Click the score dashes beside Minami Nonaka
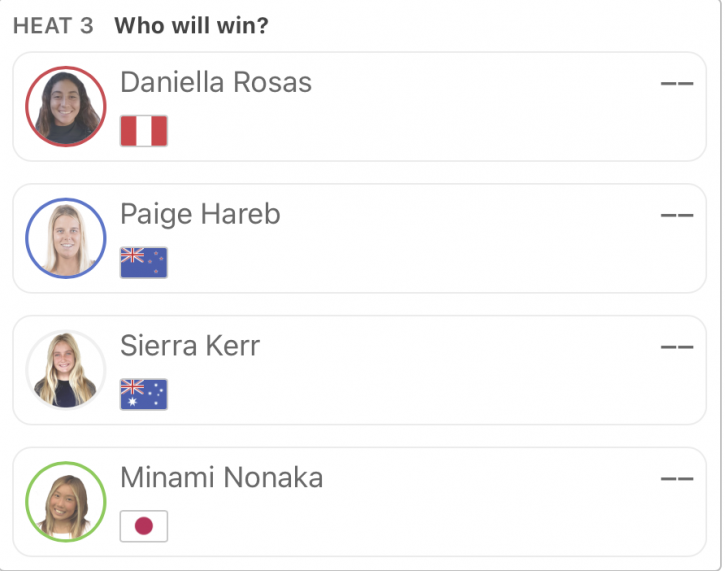725x571 pixels. click(677, 479)
